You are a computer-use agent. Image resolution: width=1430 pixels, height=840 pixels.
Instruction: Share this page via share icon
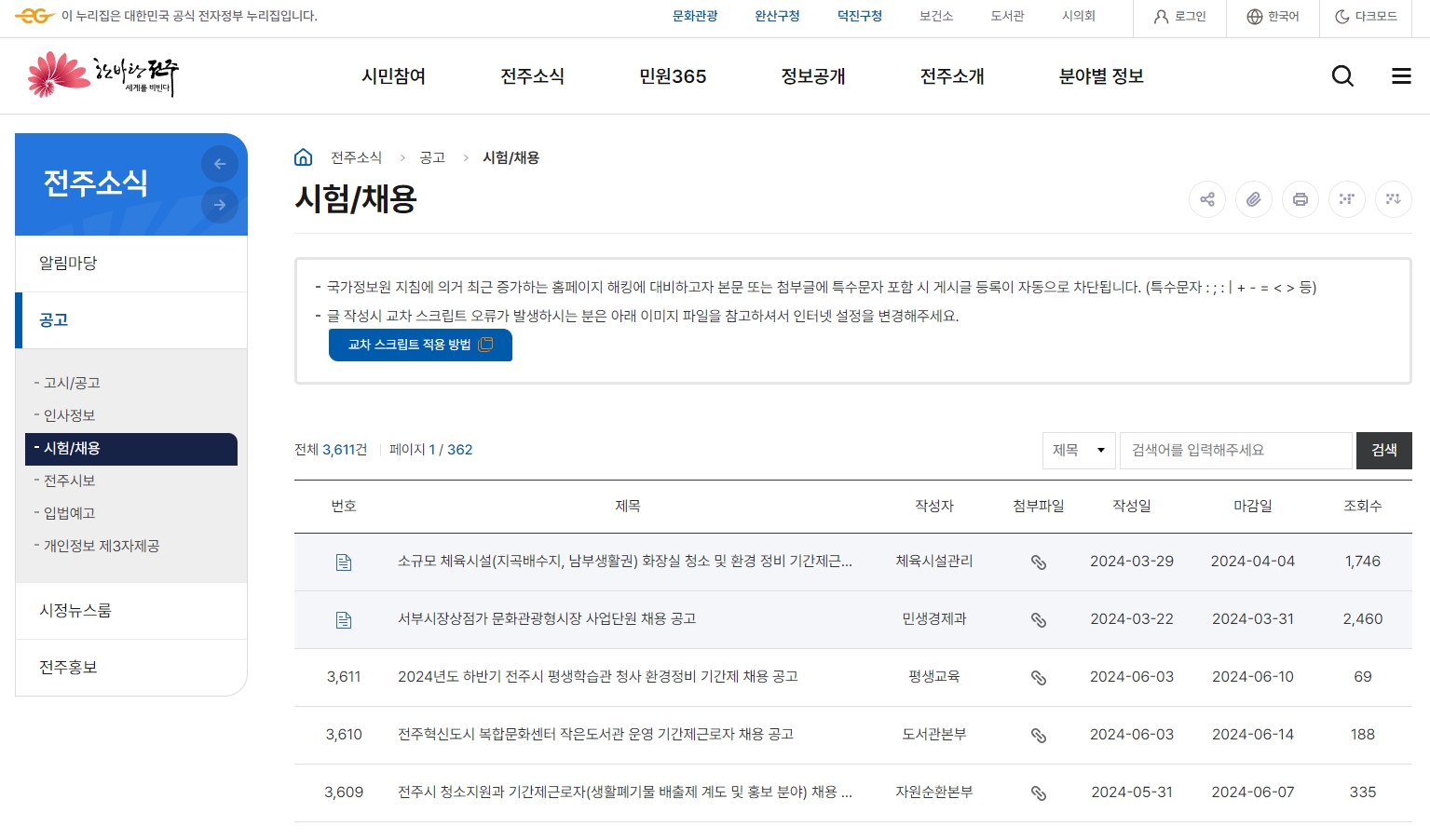1207,199
